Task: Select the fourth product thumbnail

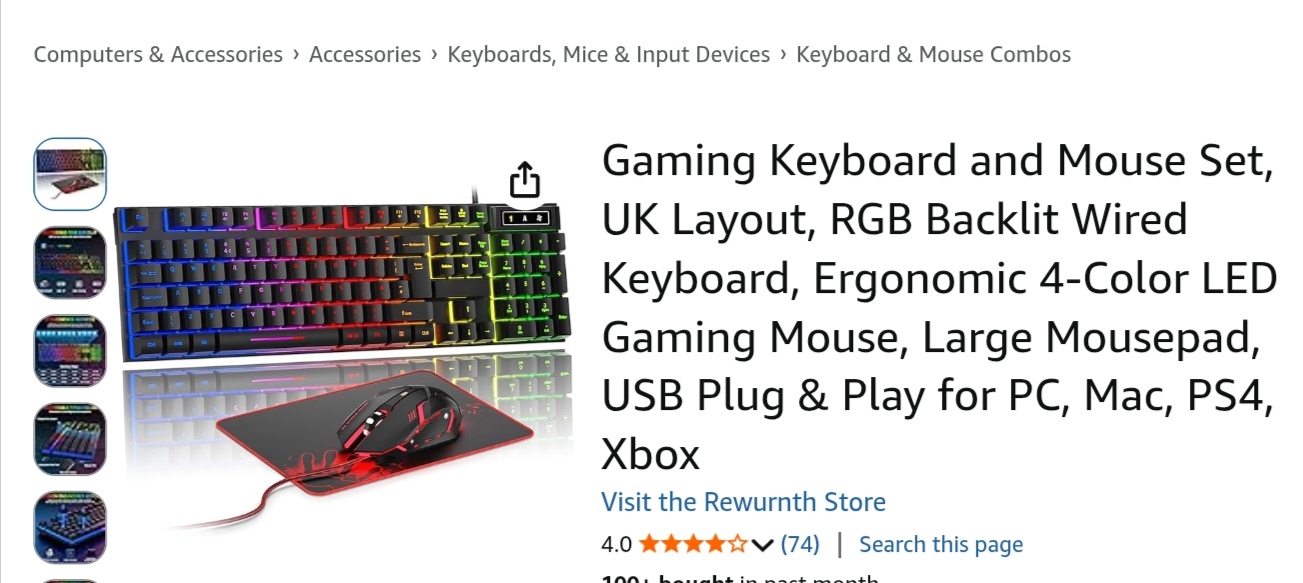Action: pos(70,439)
